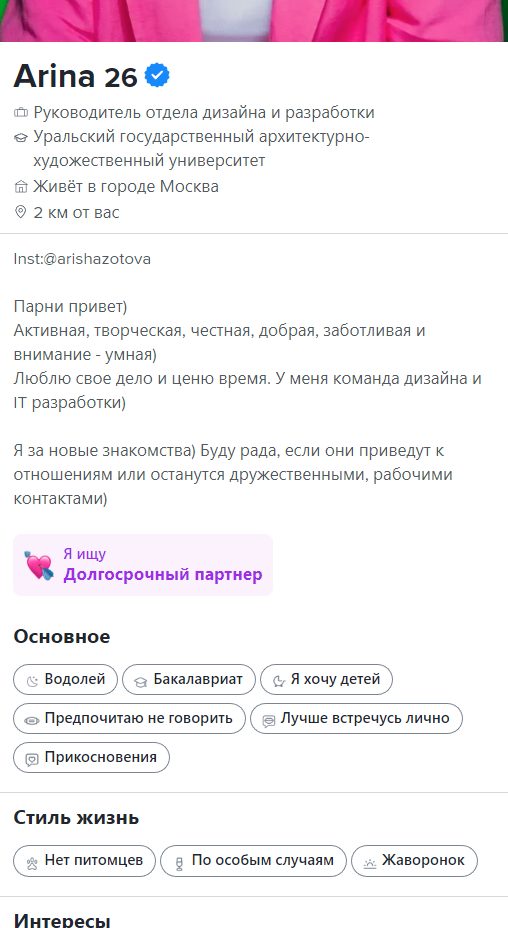The width and height of the screenshot is (508, 928).
Task: Click the Arina 26 profile name
Action: [75, 76]
